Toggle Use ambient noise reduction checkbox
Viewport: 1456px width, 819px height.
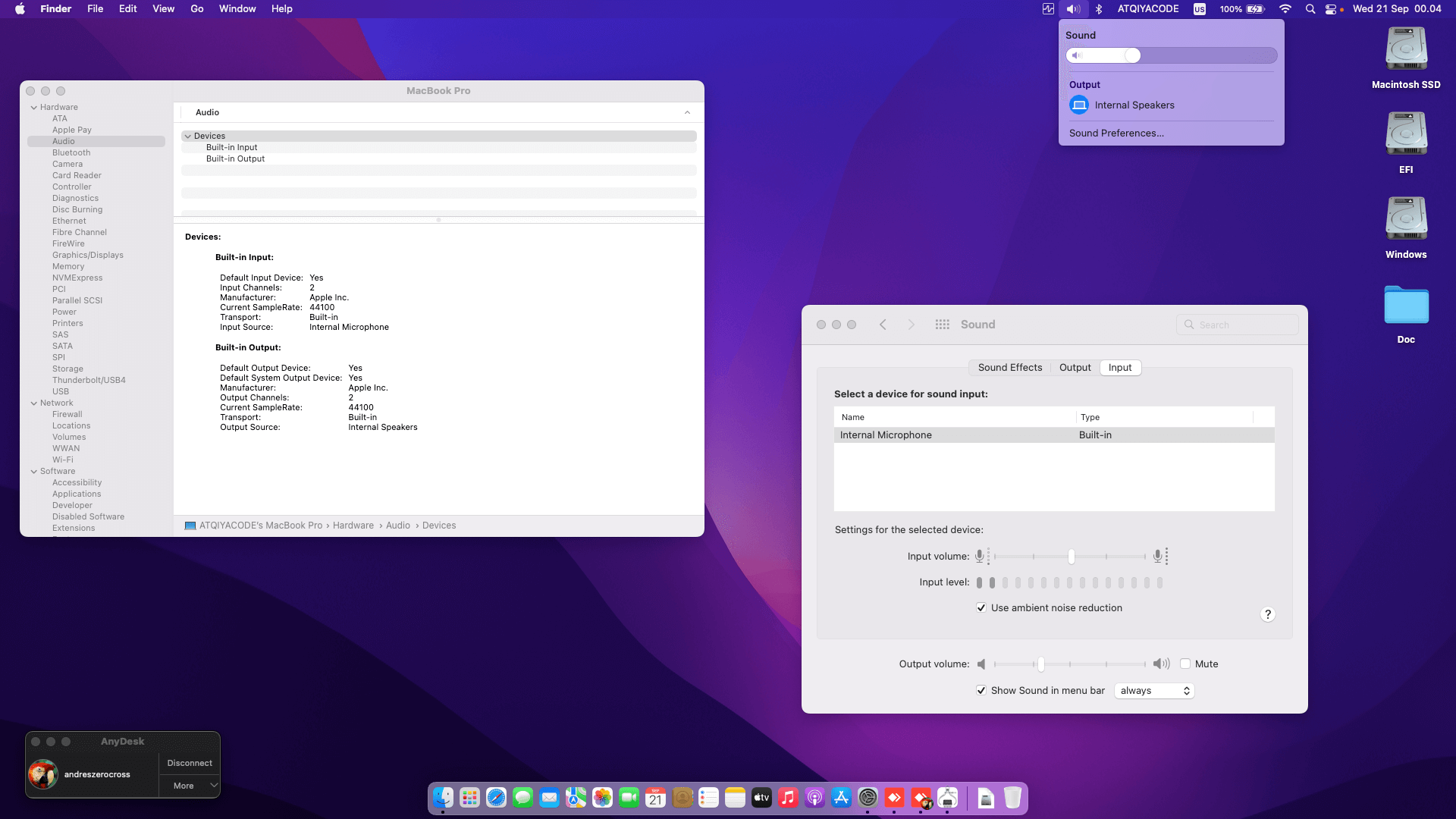(x=981, y=608)
